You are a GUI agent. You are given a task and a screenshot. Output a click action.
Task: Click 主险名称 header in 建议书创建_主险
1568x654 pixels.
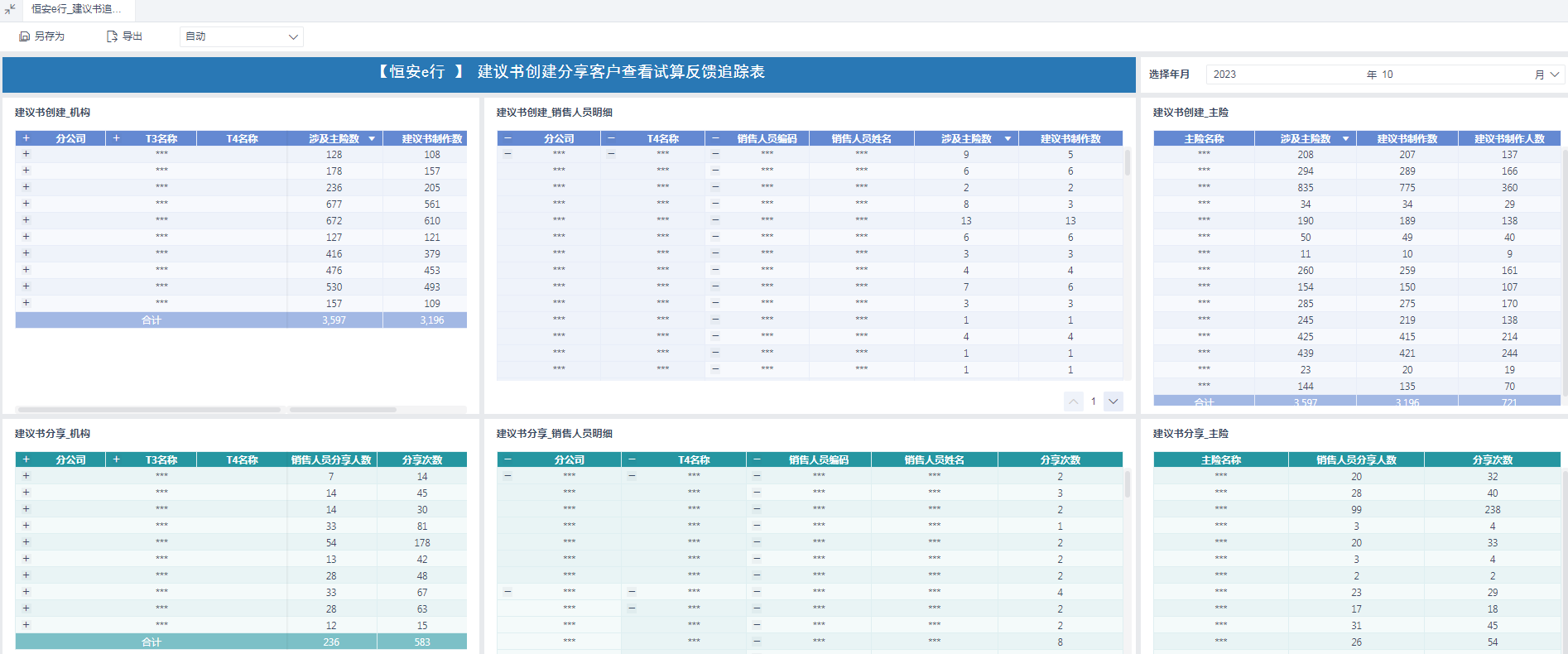click(1205, 139)
